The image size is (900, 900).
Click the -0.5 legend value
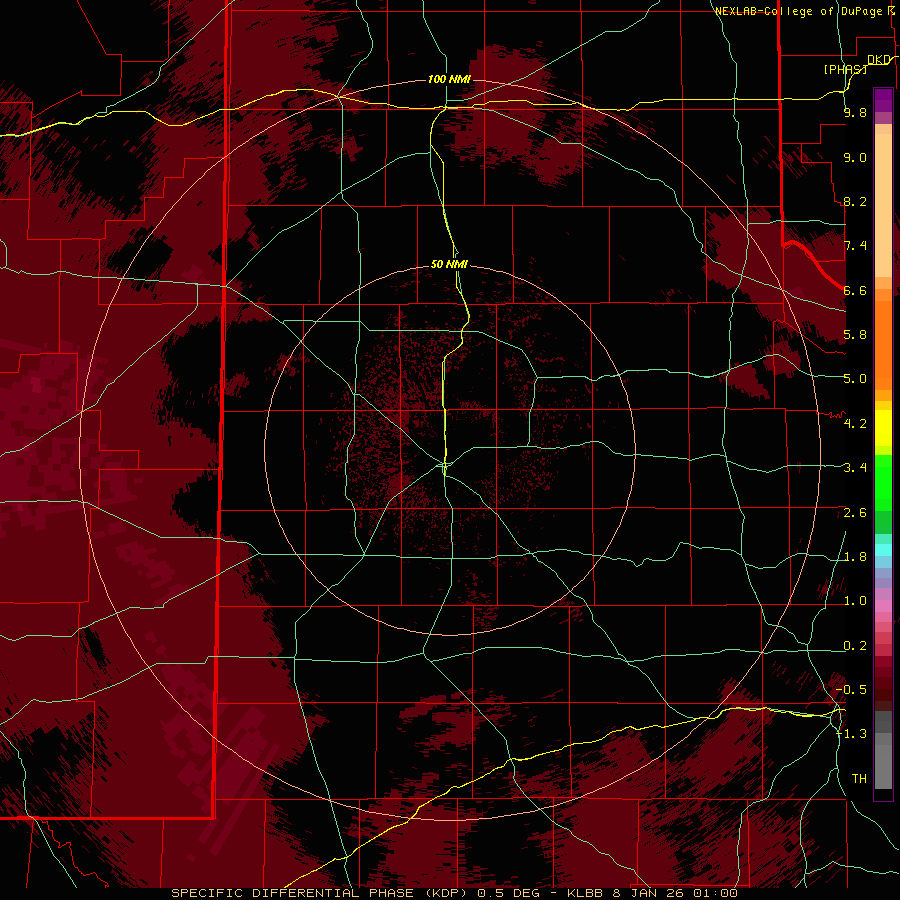coord(852,689)
